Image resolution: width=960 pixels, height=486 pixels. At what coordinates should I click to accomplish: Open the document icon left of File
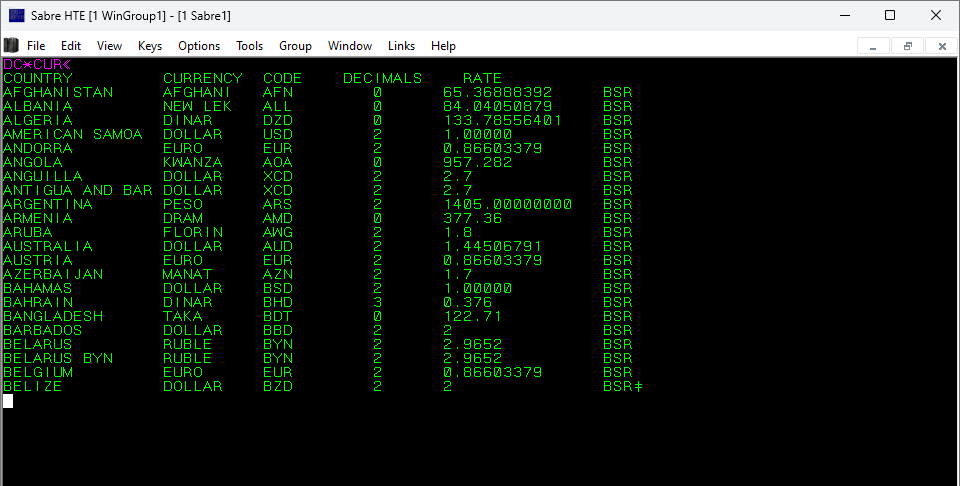point(11,45)
